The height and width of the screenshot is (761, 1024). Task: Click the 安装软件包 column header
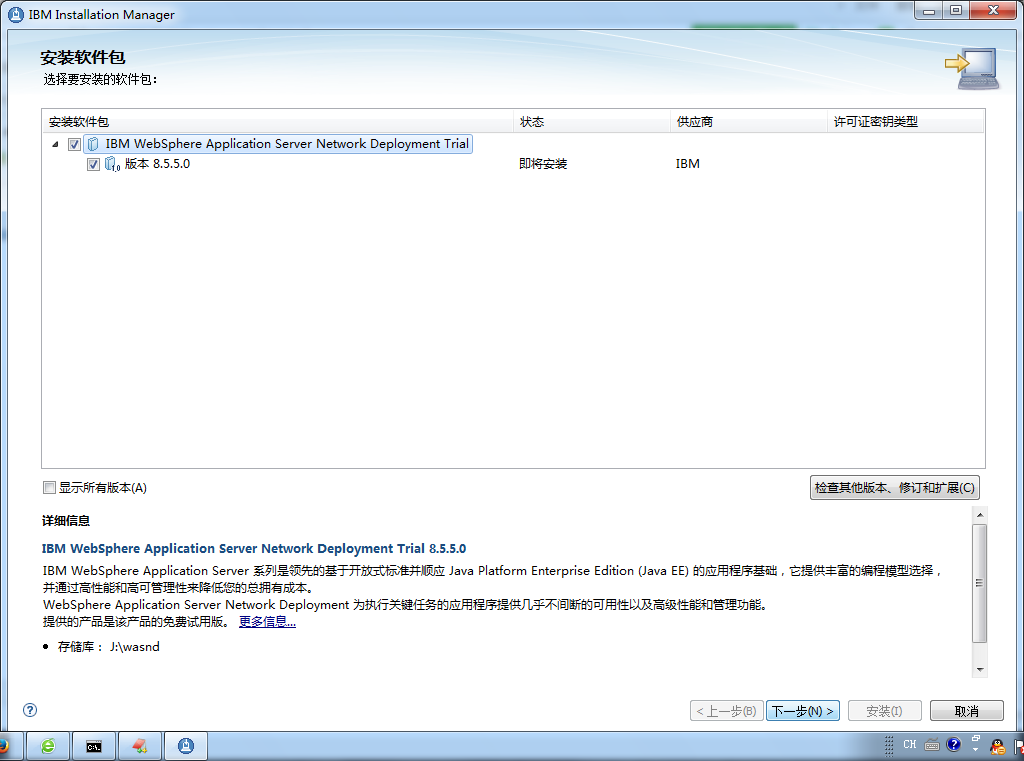click(x=278, y=121)
